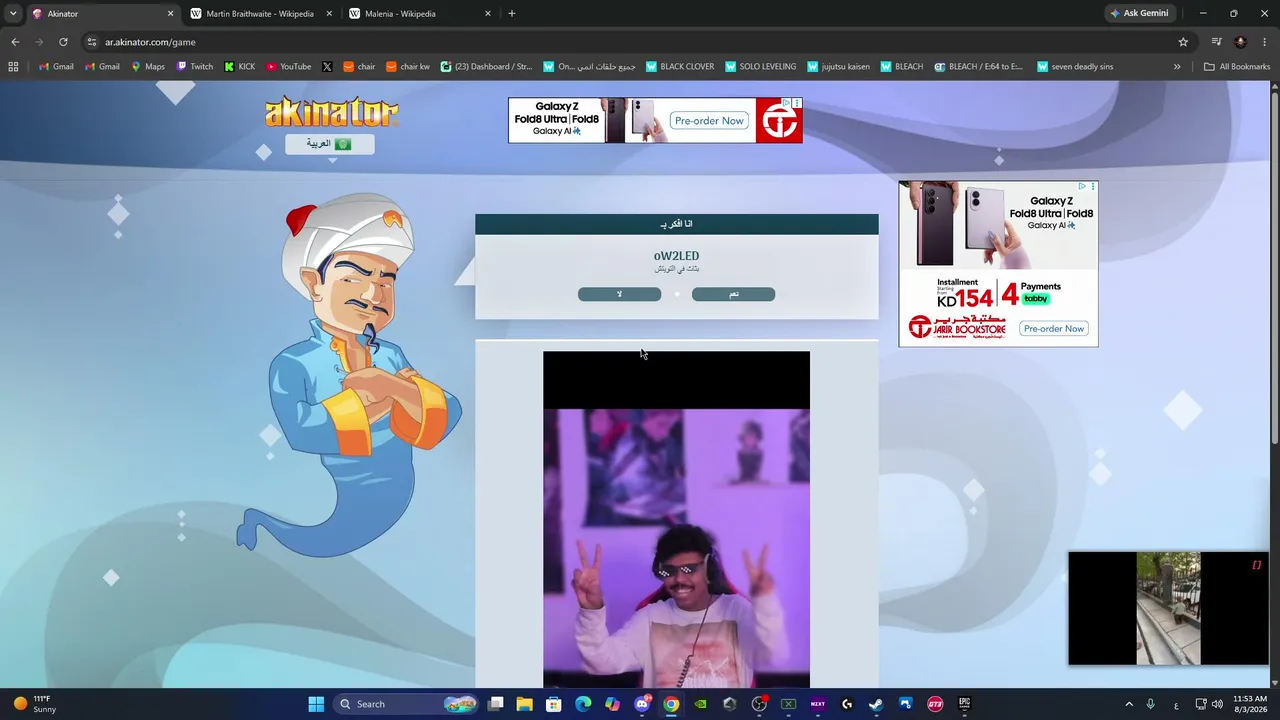
Task: Open the YouTube bookmark
Action: (x=289, y=67)
